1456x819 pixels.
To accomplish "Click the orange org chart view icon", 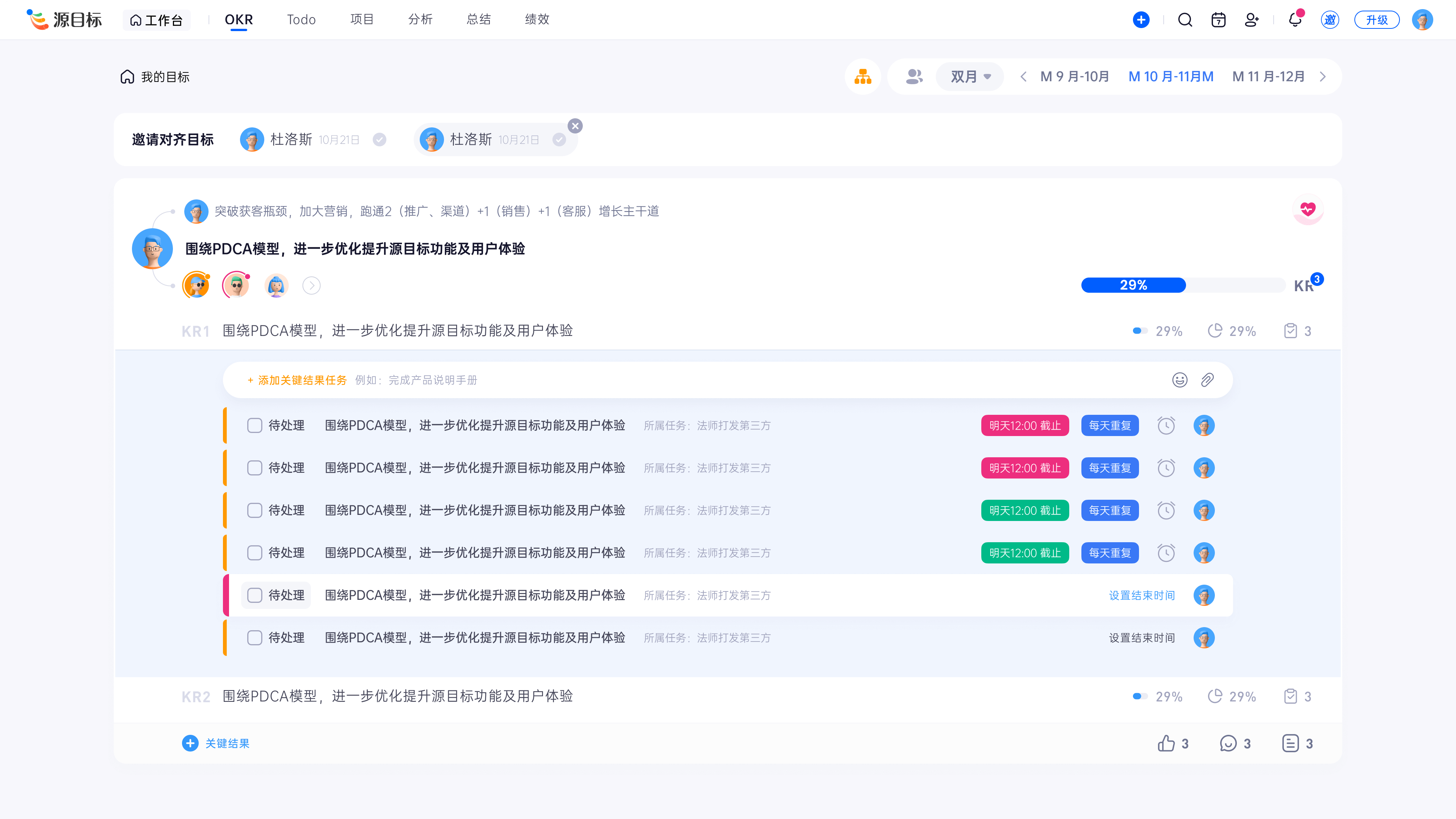I will pos(863,76).
